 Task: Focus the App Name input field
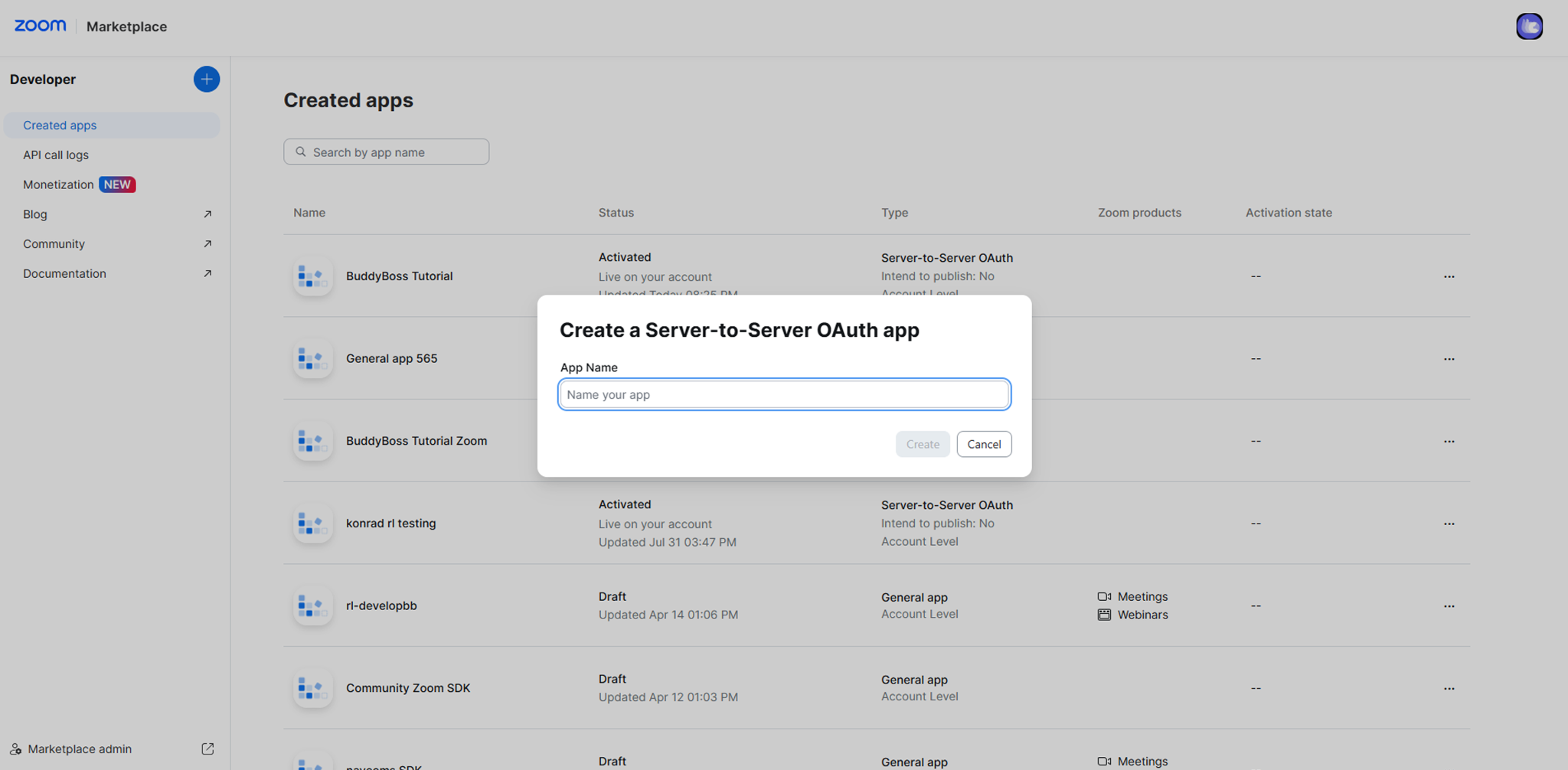pyautogui.click(x=784, y=394)
